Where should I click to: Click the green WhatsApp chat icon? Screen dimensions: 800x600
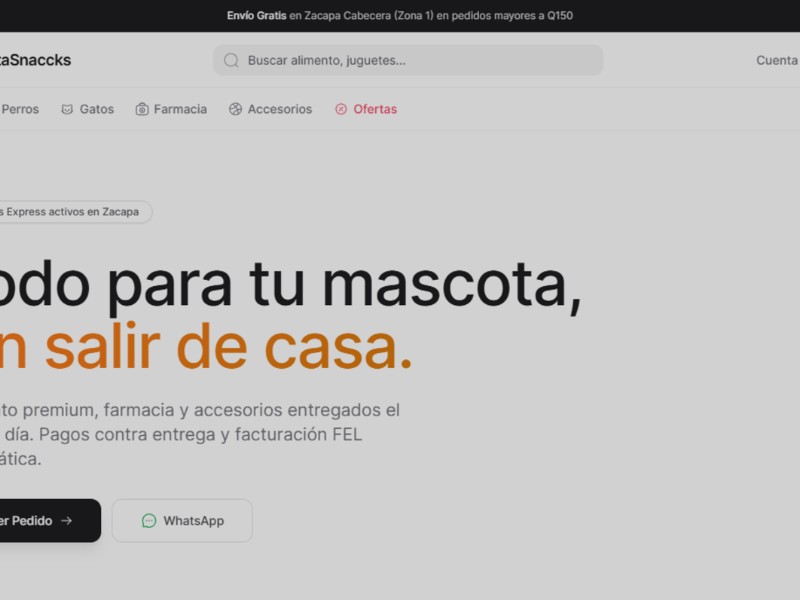click(149, 521)
